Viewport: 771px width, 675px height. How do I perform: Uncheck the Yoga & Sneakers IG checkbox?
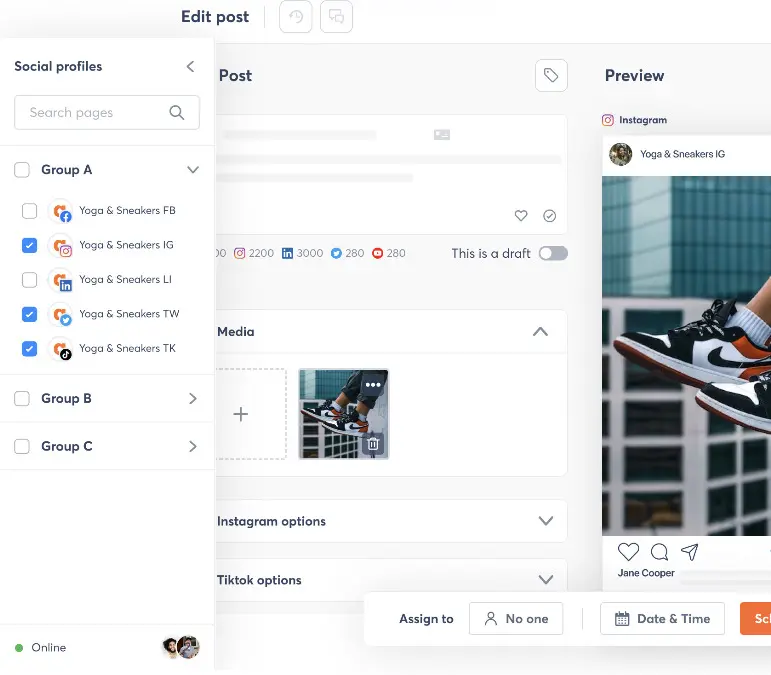pyautogui.click(x=30, y=245)
